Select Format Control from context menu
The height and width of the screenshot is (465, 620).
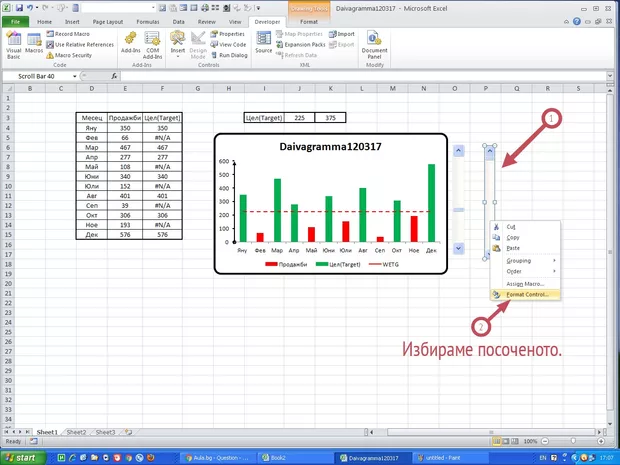[525, 295]
